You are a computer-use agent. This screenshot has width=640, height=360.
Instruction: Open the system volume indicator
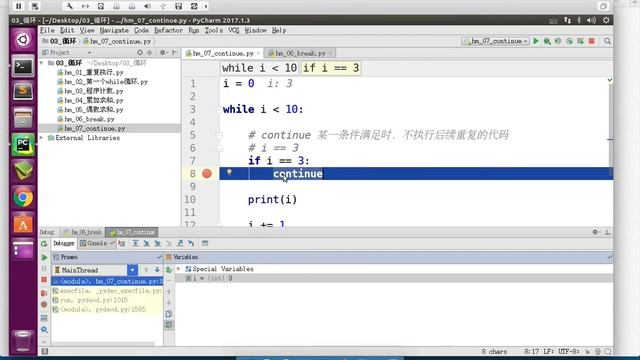(591, 20)
